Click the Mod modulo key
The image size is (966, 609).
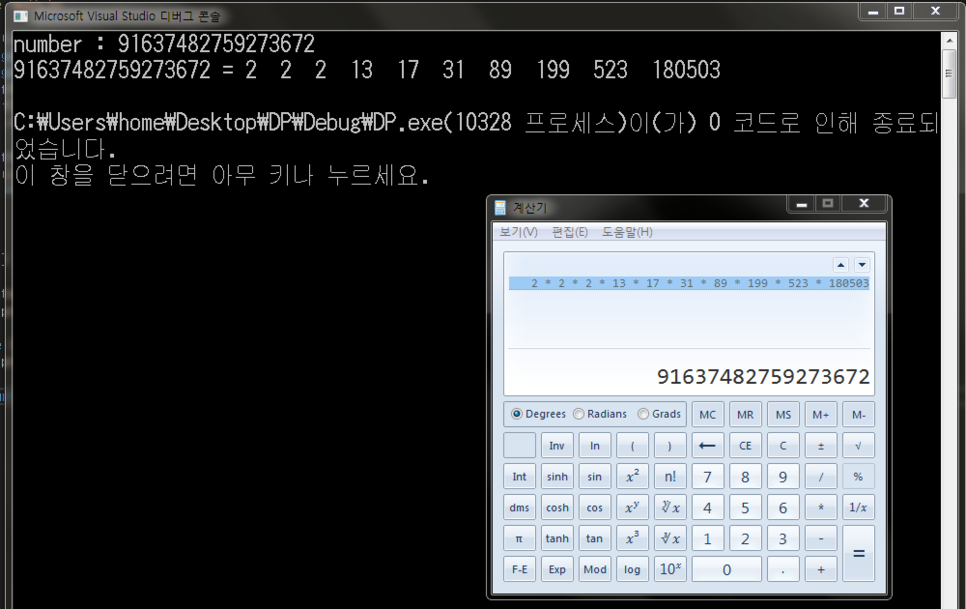[595, 570]
